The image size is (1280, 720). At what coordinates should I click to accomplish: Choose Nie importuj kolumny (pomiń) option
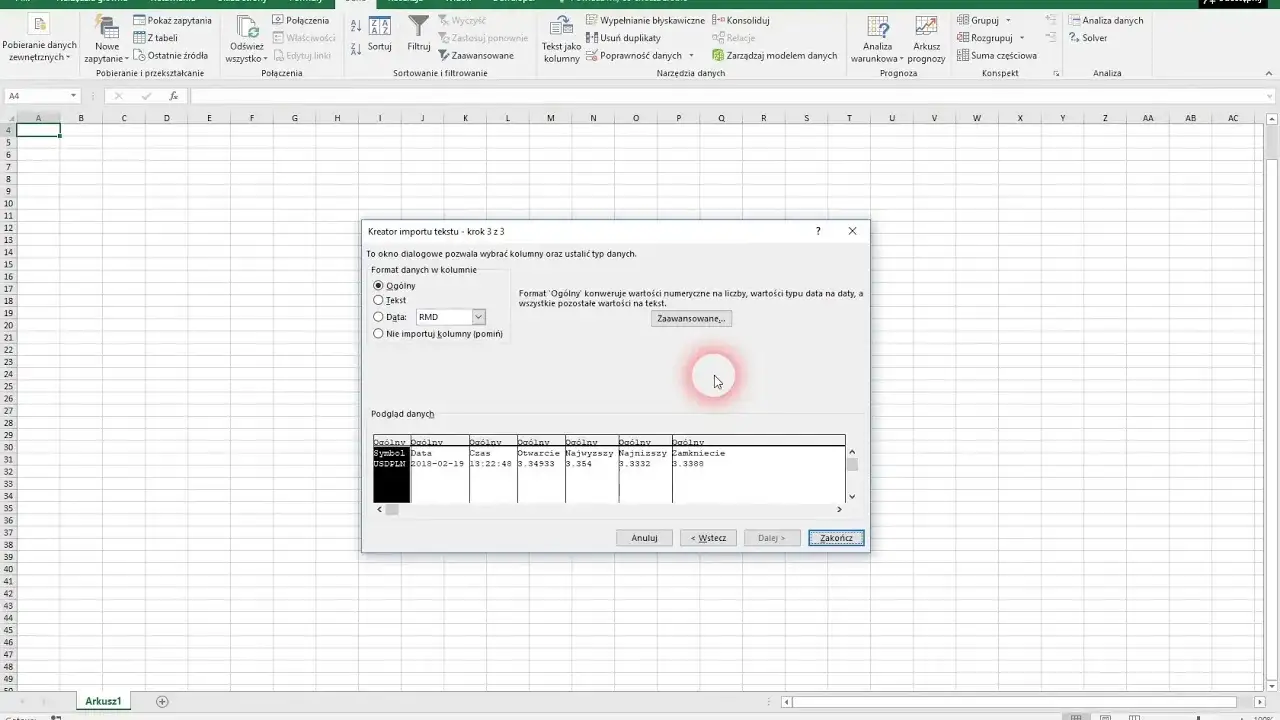[378, 334]
